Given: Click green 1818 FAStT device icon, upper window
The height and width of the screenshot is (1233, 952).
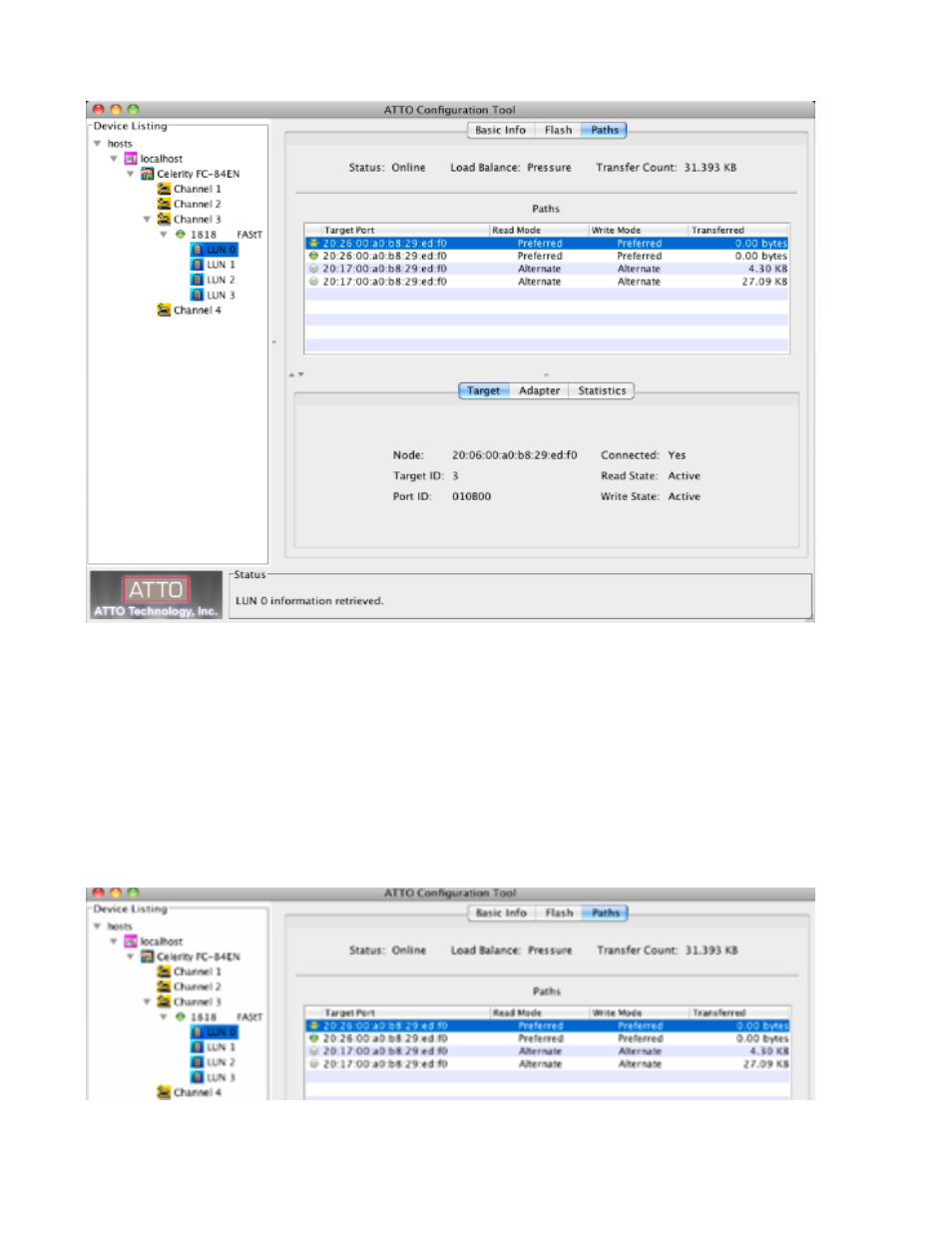Looking at the screenshot, I should tap(181, 235).
